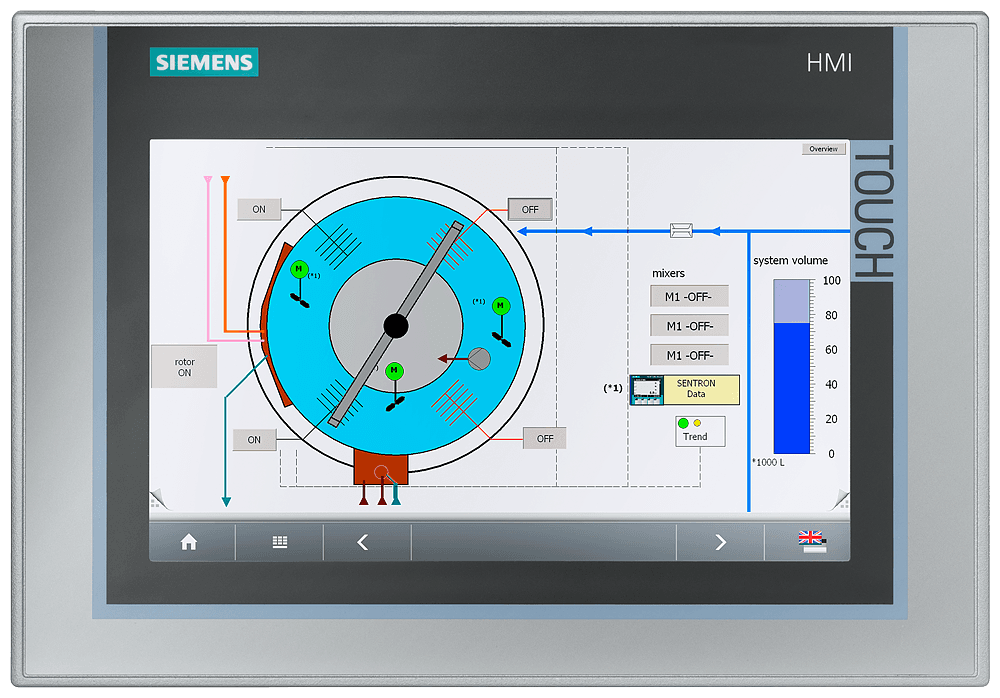Viewport: 1000px width, 698px height.
Task: Toggle the top-right OFF pipe valve
Action: [x=529, y=209]
